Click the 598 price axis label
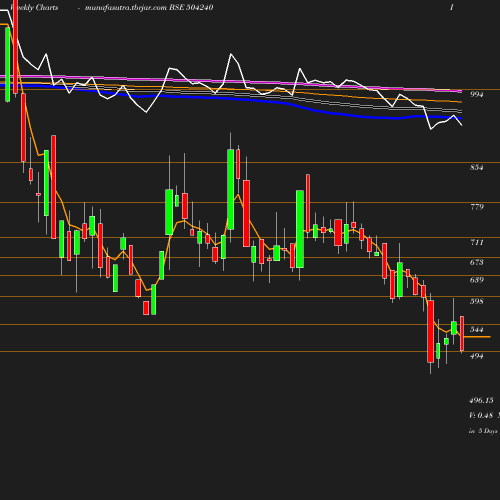This screenshot has width=500, height=500. (476, 301)
